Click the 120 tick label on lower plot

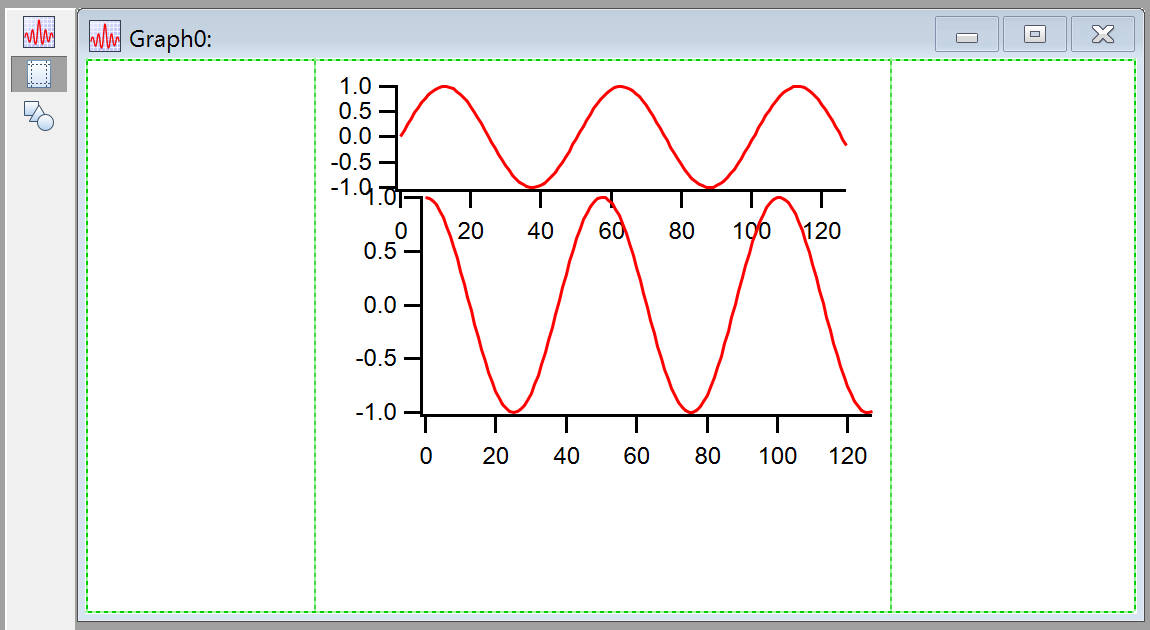click(848, 456)
